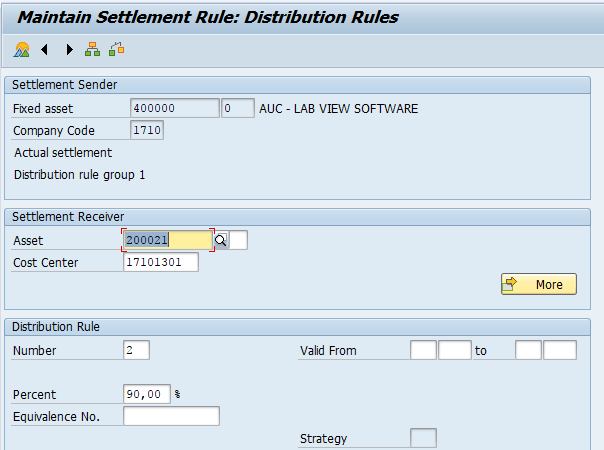
Task: Click the asset subnumber field beside search help
Action: coord(238,240)
